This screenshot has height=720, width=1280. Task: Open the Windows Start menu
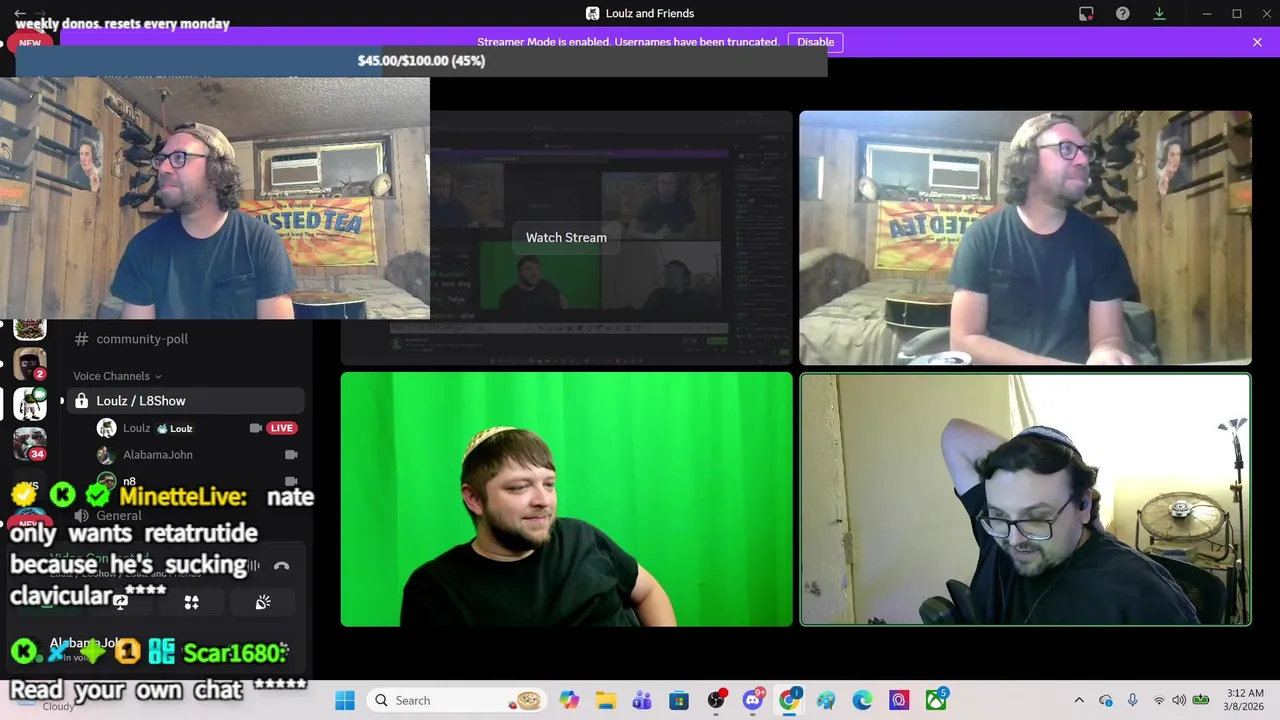point(345,700)
